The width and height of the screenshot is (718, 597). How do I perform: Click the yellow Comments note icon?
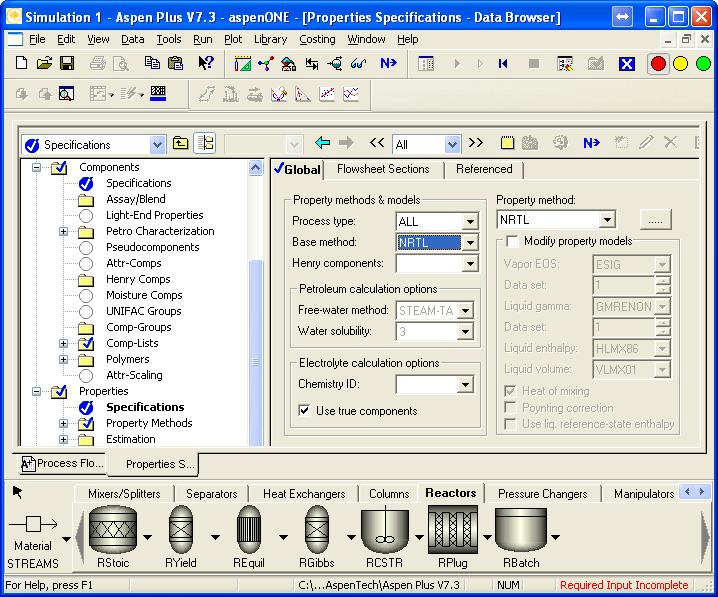pyautogui.click(x=506, y=143)
